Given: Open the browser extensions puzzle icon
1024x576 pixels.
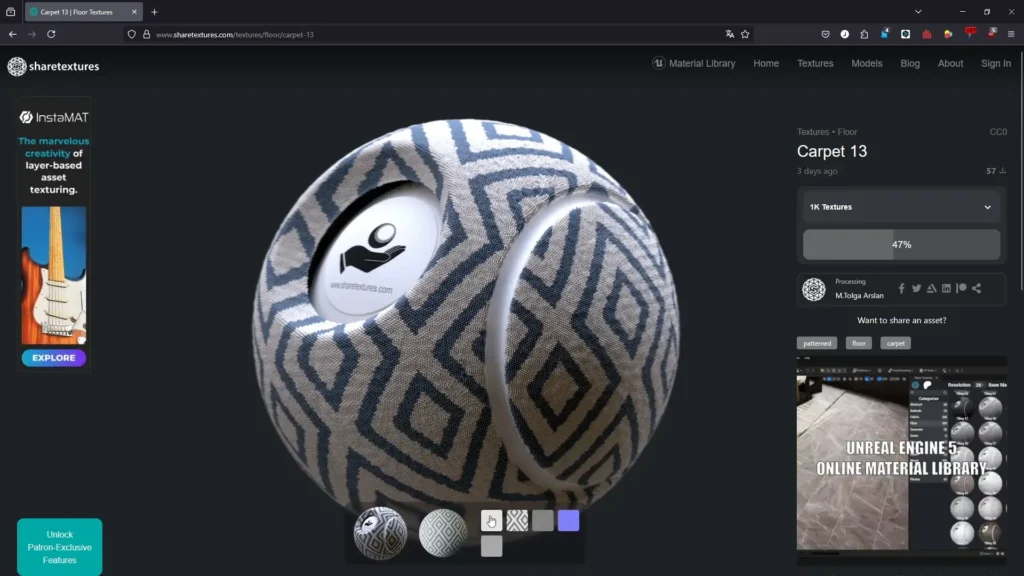Looking at the screenshot, I should tap(864, 34).
